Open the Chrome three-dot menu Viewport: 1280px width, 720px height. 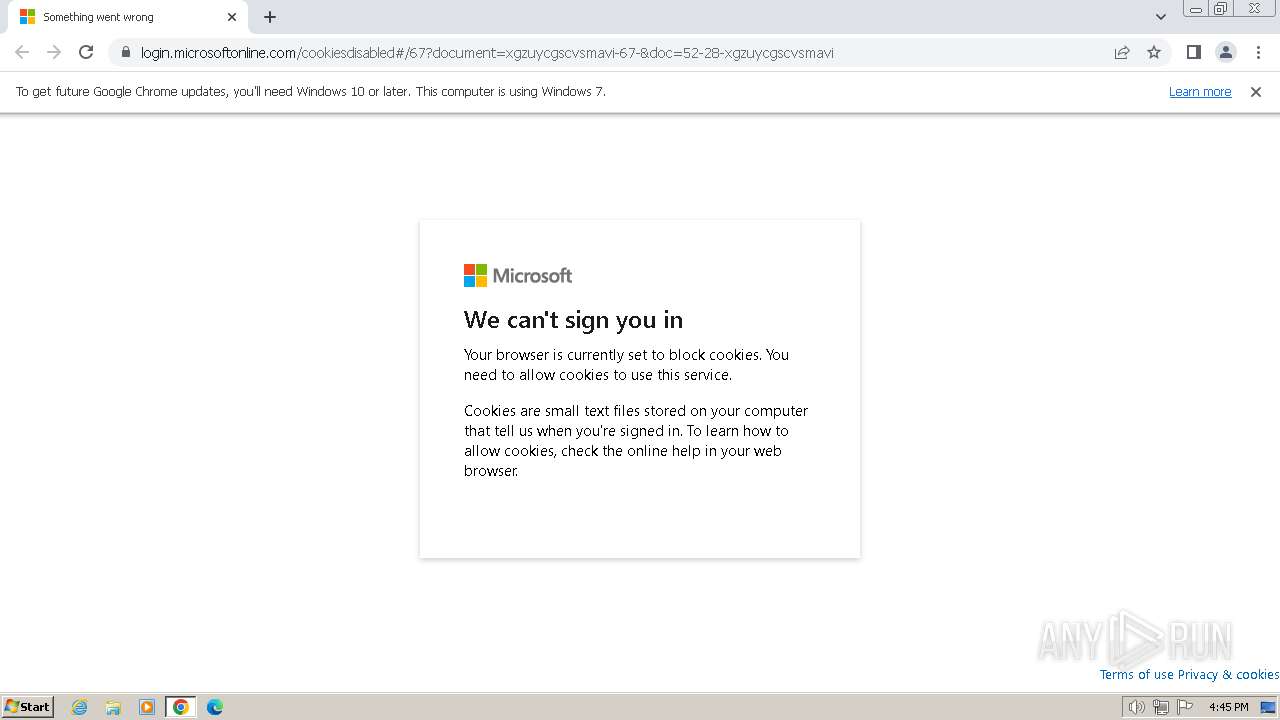coord(1258,52)
